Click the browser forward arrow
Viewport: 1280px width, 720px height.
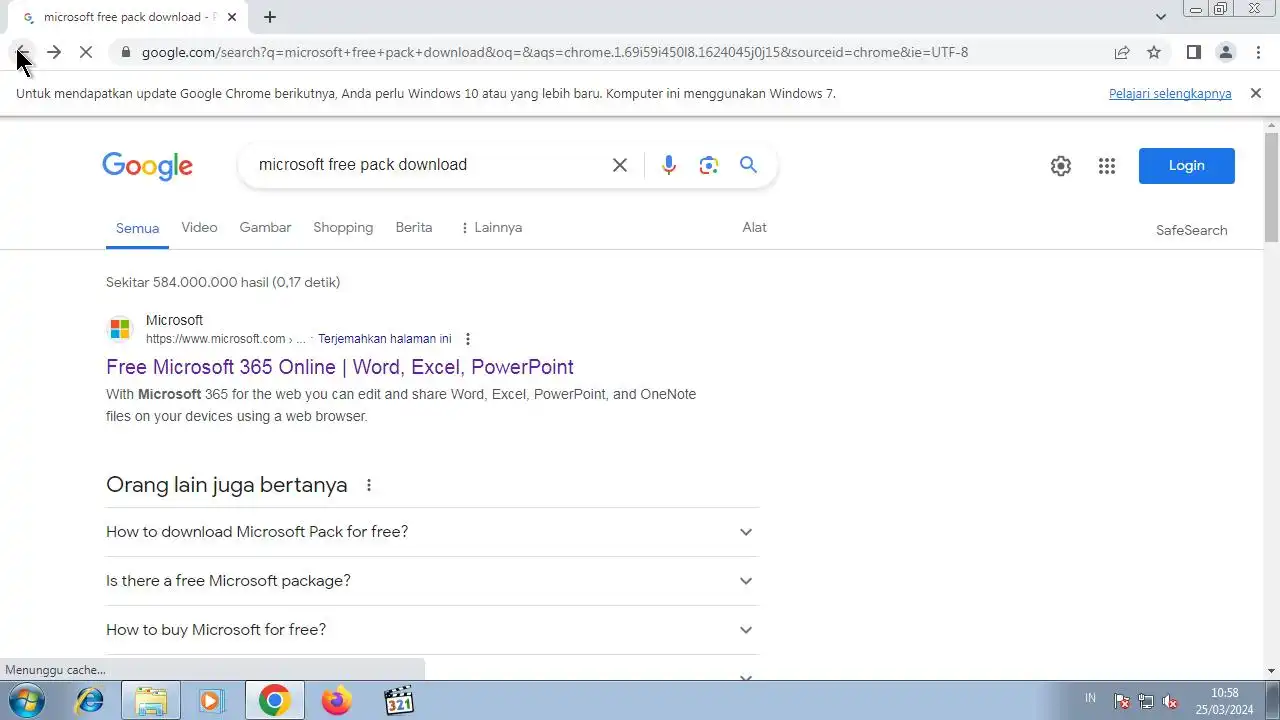(x=54, y=52)
